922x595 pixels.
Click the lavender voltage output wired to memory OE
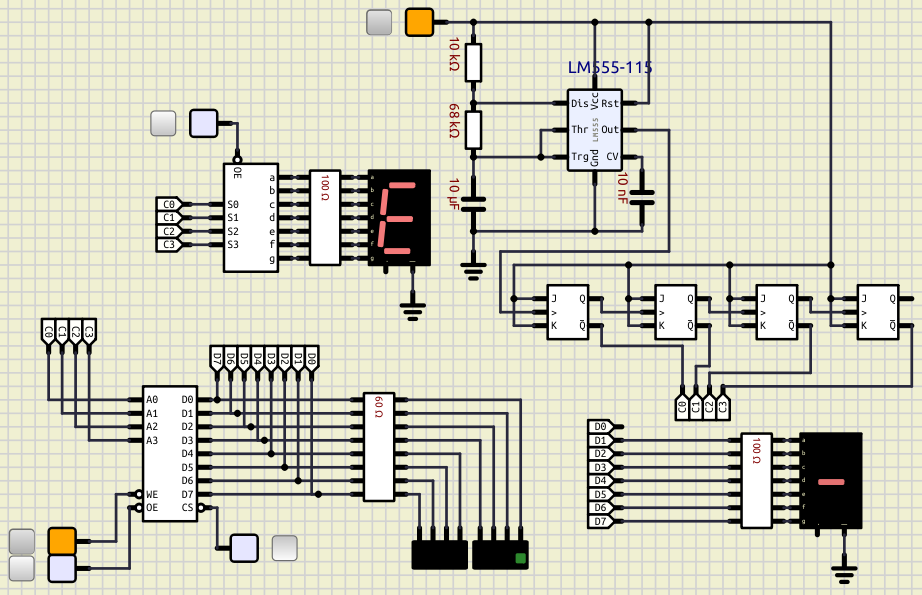coord(62,569)
